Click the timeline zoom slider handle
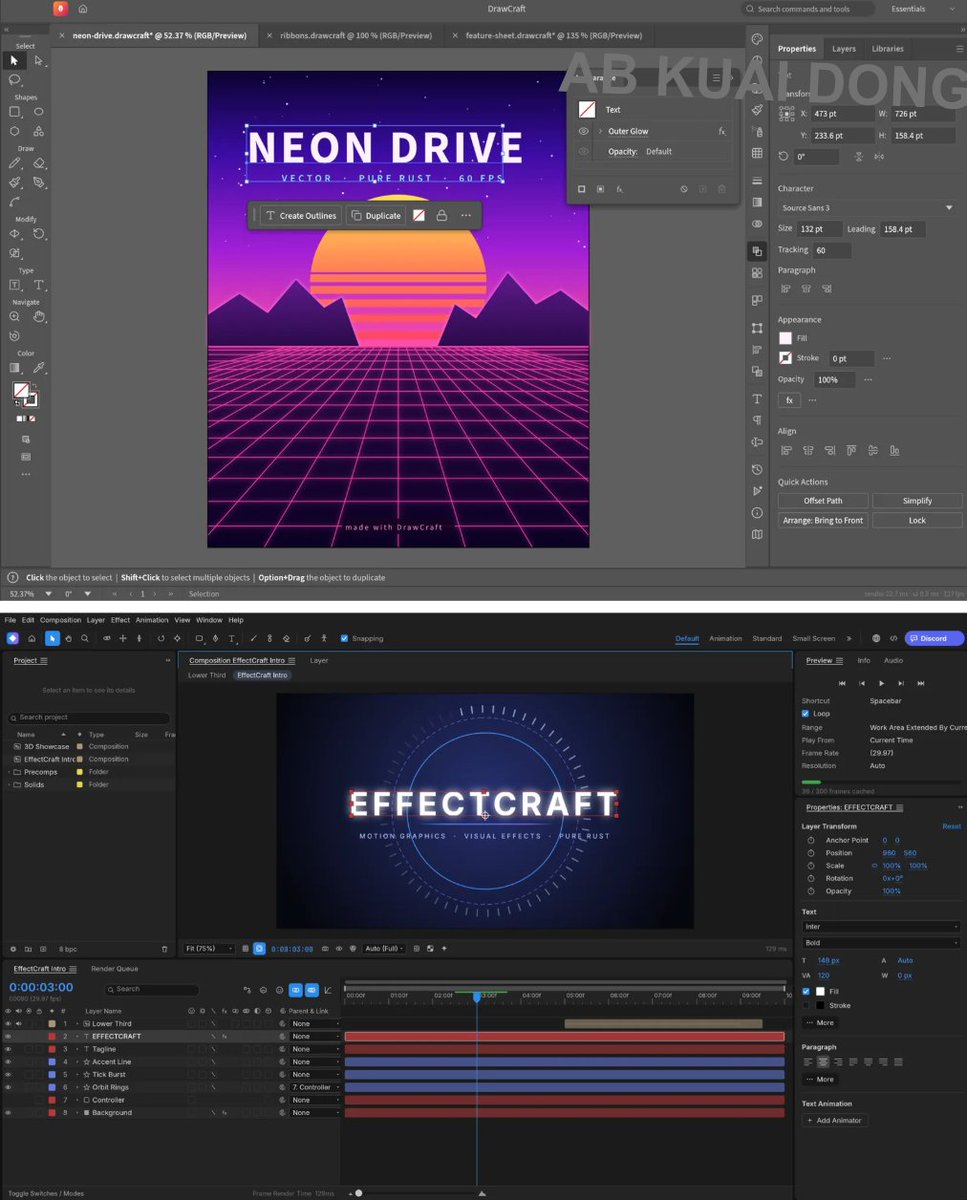The image size is (967, 1200). (359, 1193)
